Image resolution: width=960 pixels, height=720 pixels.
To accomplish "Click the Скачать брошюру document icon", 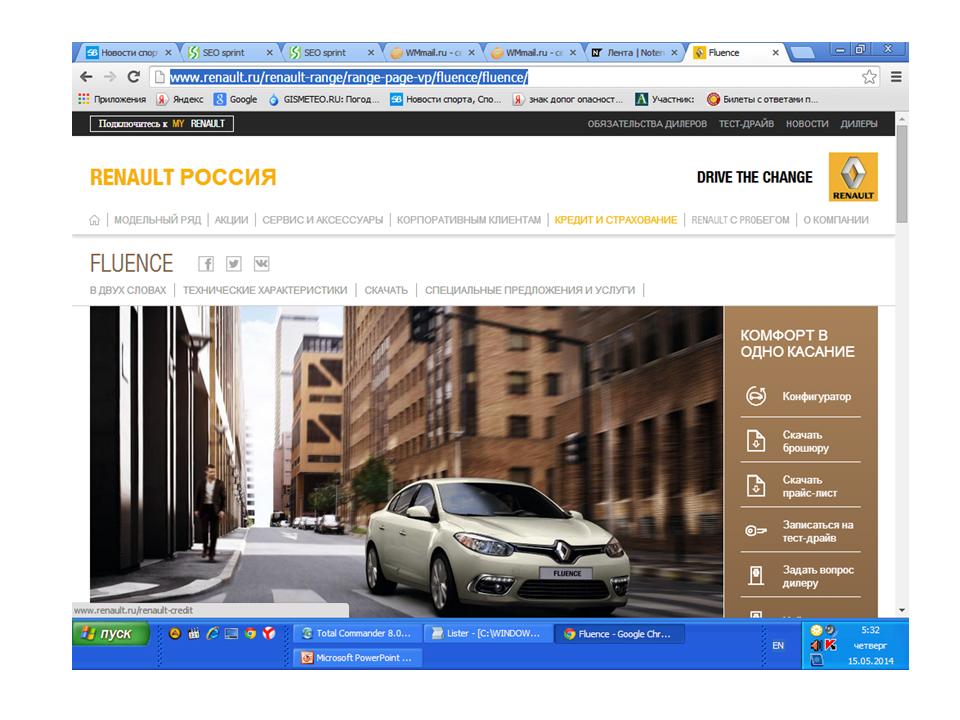I will pos(756,441).
